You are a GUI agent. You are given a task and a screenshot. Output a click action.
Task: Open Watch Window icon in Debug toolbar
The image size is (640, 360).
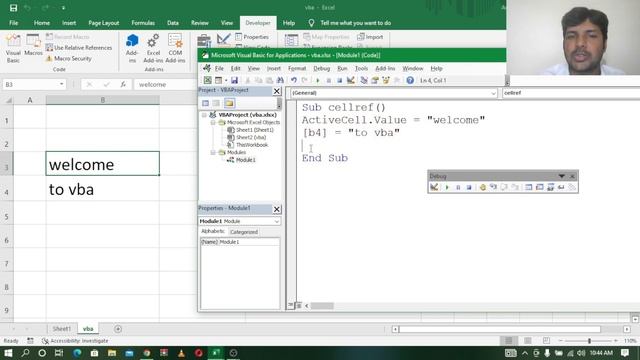tap(550, 187)
